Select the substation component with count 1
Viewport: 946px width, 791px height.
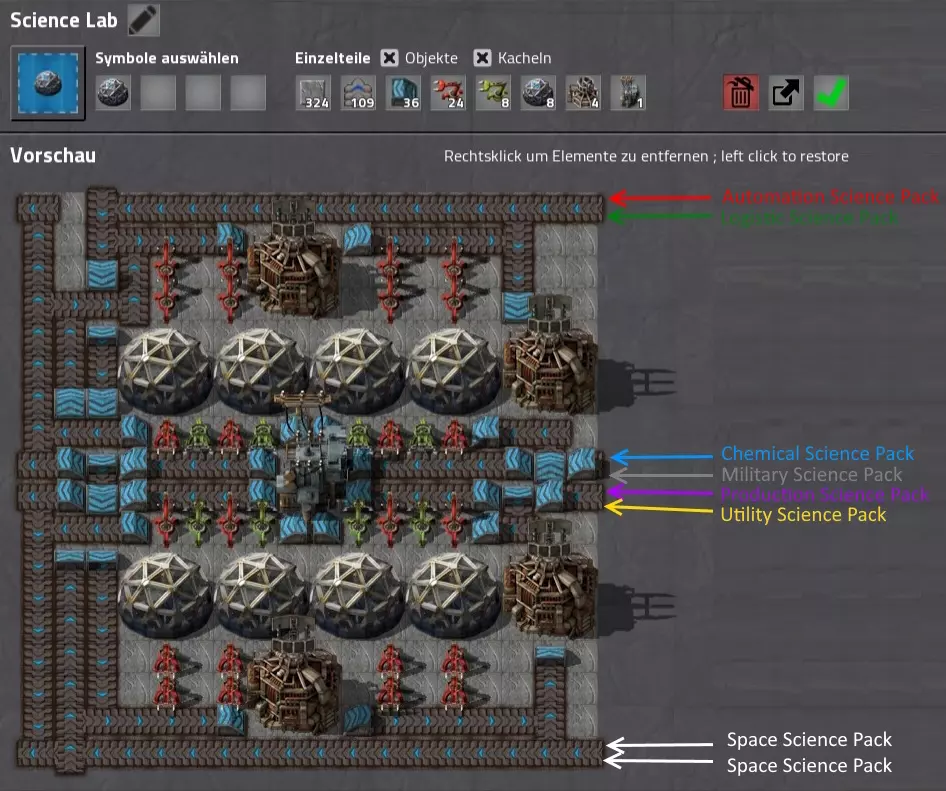[628, 92]
